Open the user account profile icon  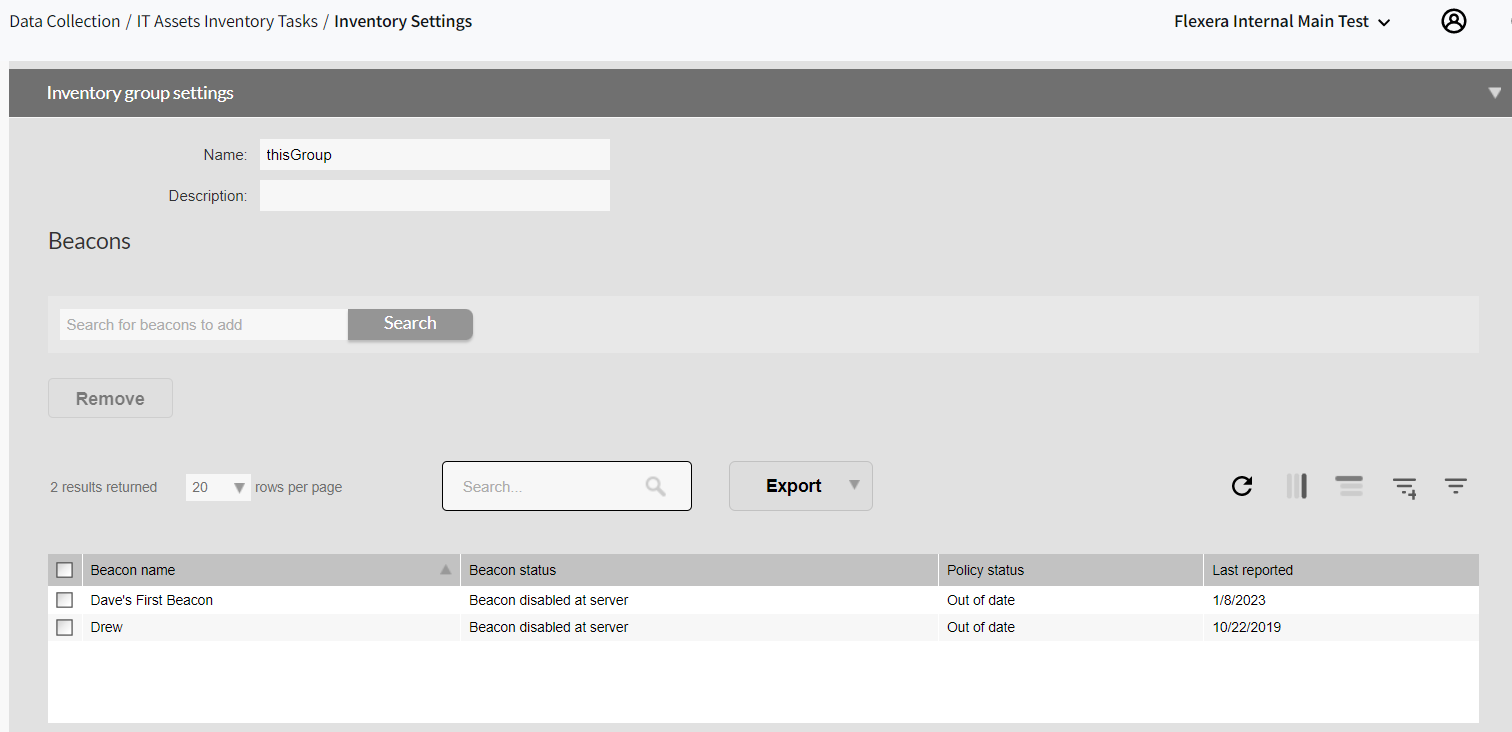point(1453,21)
